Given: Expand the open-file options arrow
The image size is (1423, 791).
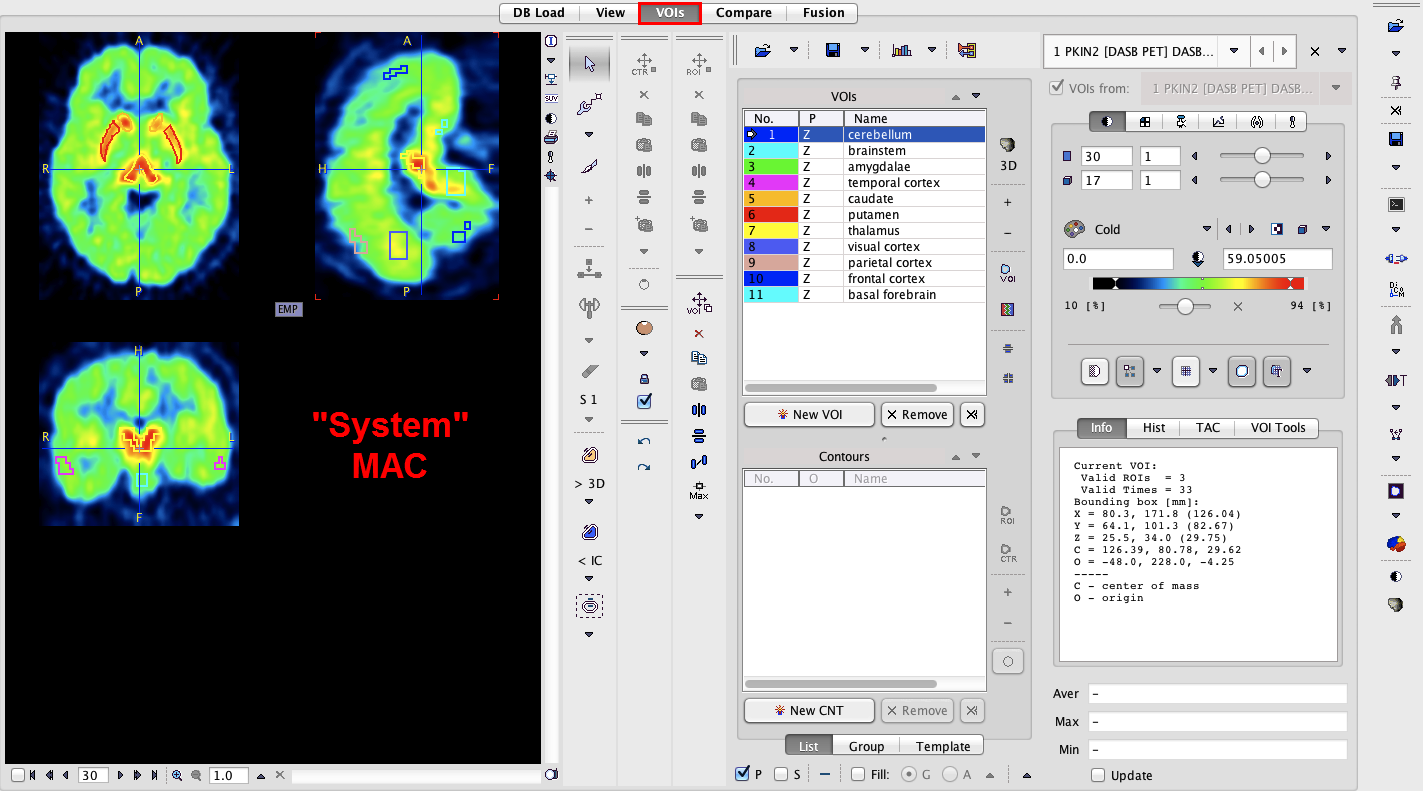Looking at the screenshot, I should click(x=794, y=50).
